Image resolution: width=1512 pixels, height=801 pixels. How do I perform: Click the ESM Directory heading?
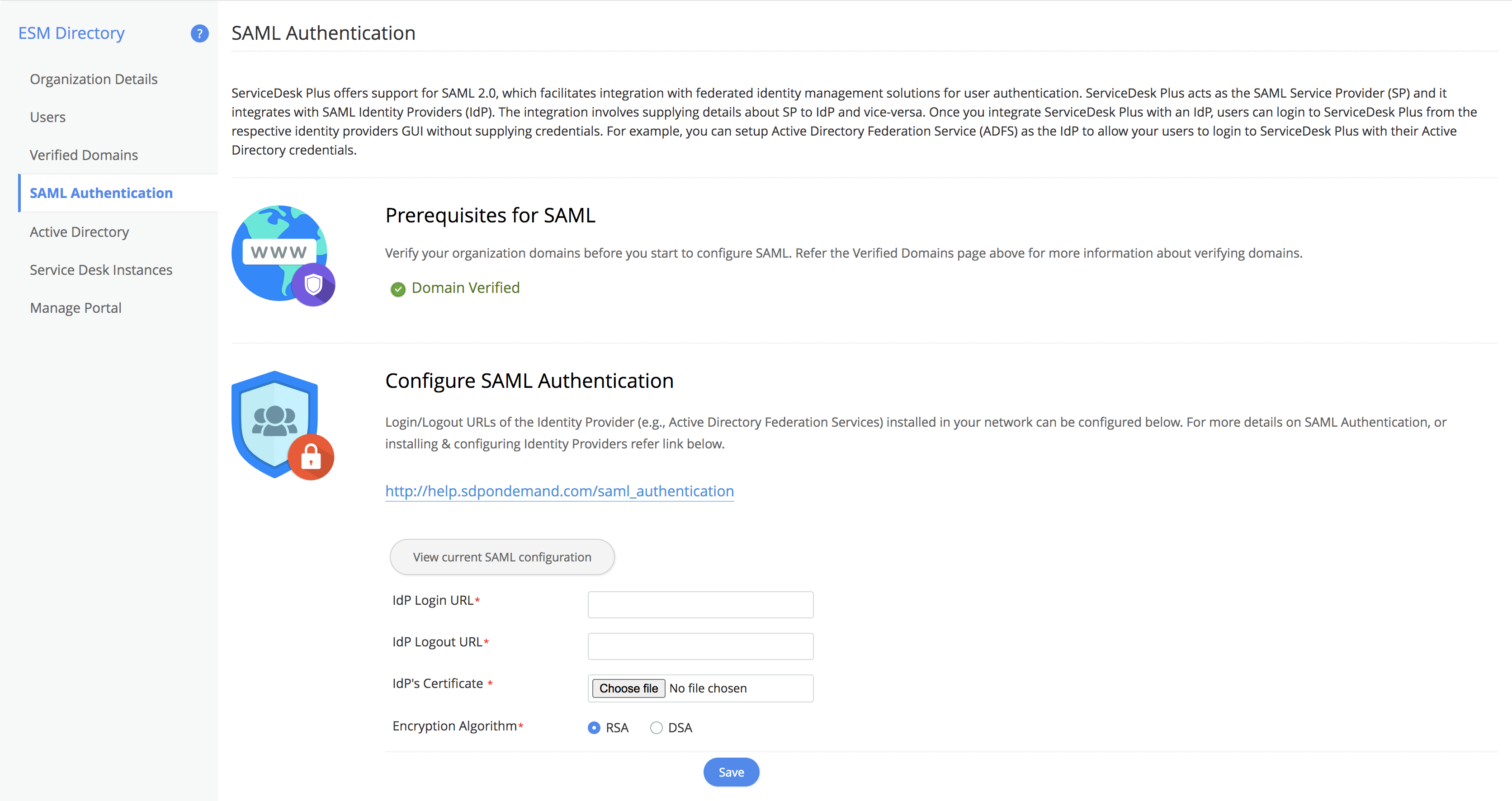click(71, 33)
